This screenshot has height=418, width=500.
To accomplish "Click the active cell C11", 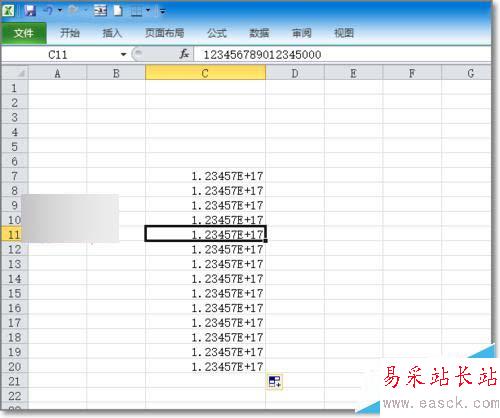I will pos(205,234).
